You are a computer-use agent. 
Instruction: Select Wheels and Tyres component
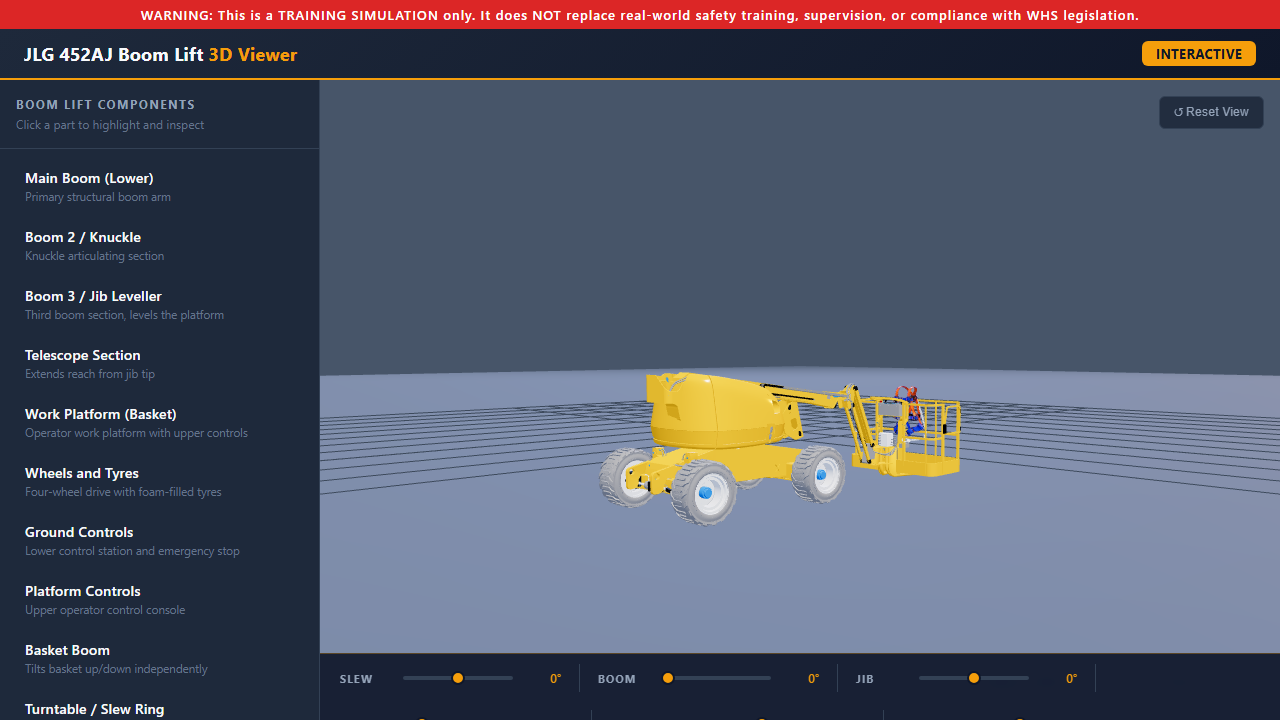[x=160, y=482]
